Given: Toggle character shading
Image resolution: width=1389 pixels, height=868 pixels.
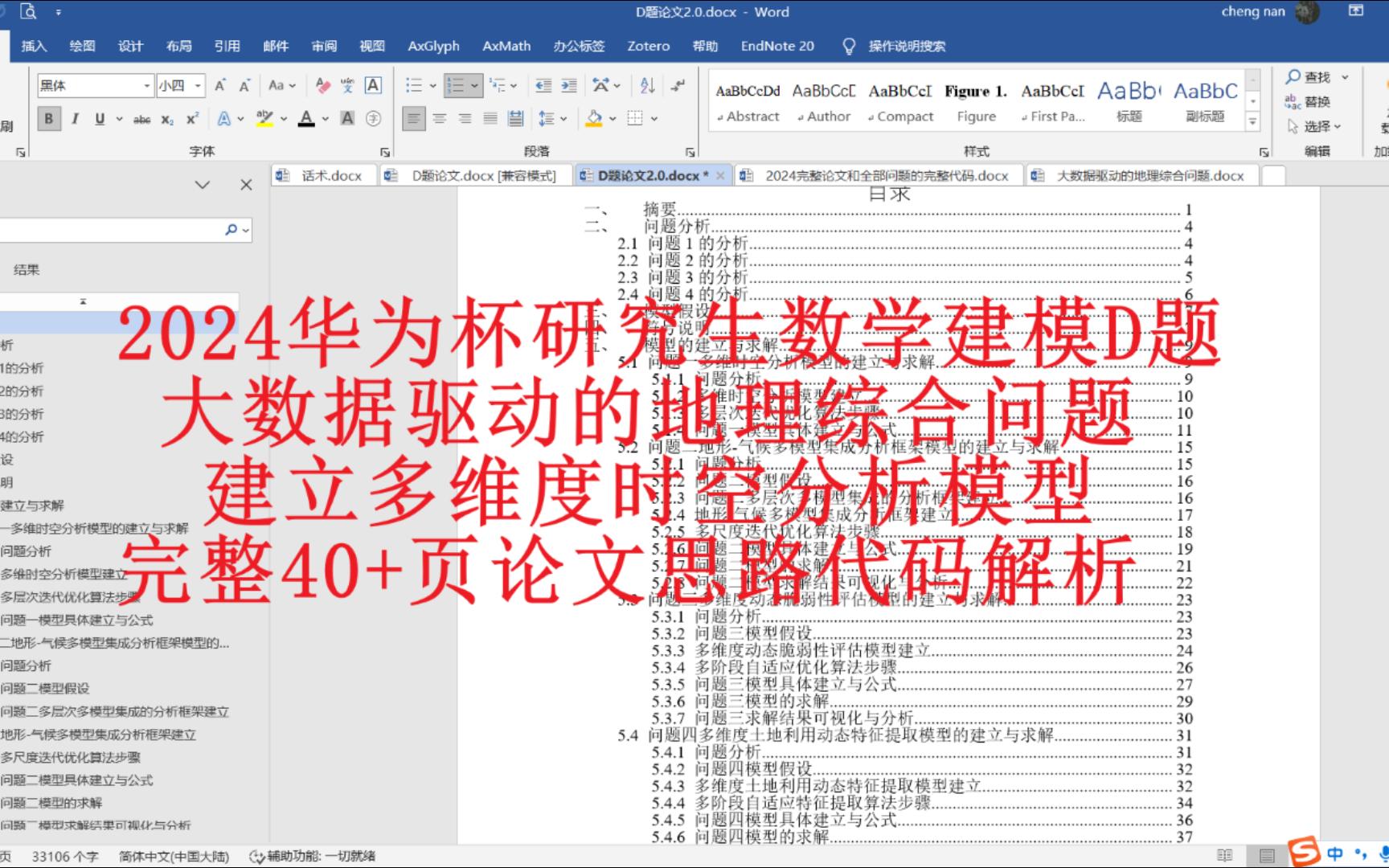Looking at the screenshot, I should (347, 119).
